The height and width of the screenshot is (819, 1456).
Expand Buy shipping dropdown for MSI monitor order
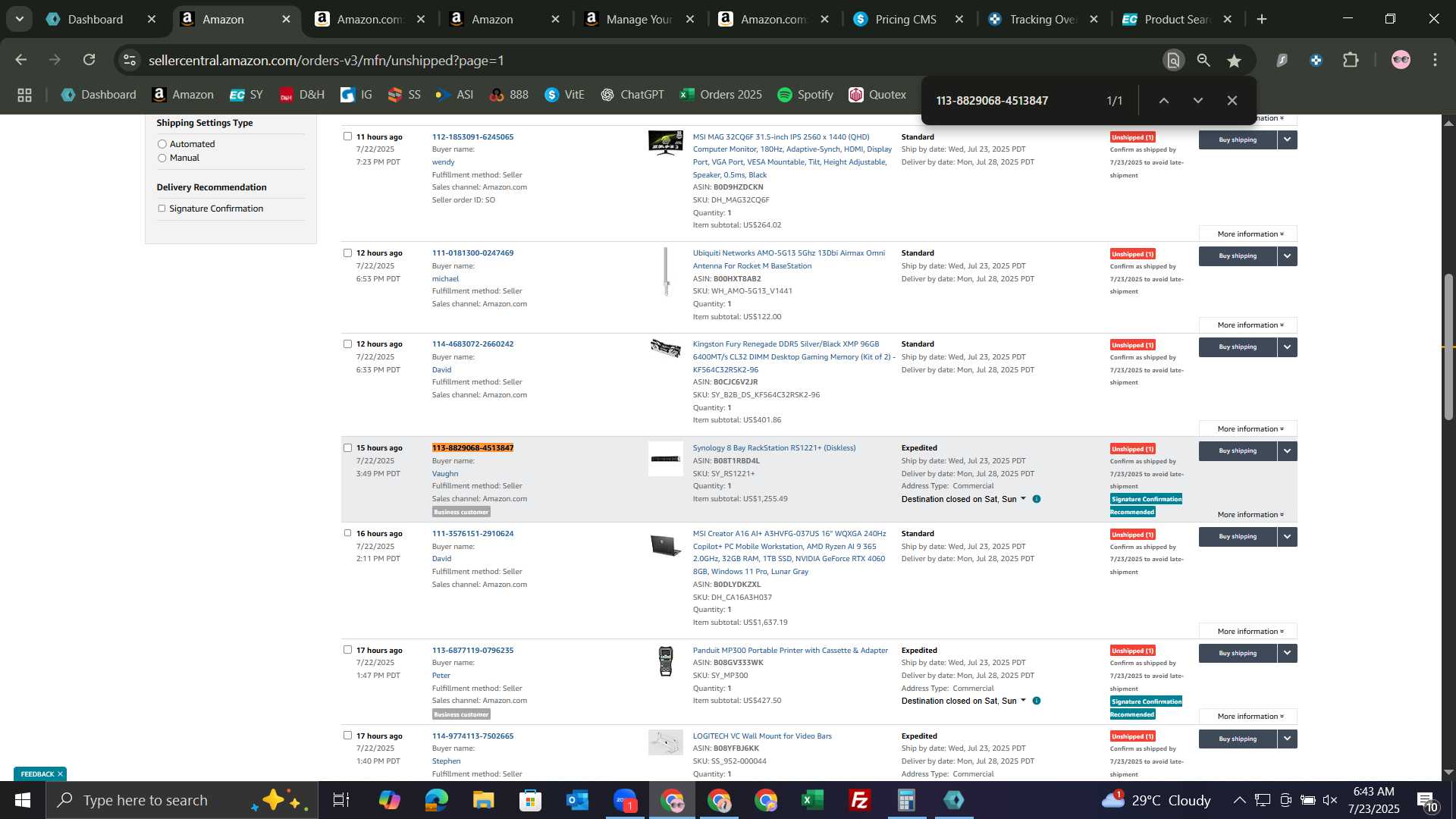click(1287, 140)
